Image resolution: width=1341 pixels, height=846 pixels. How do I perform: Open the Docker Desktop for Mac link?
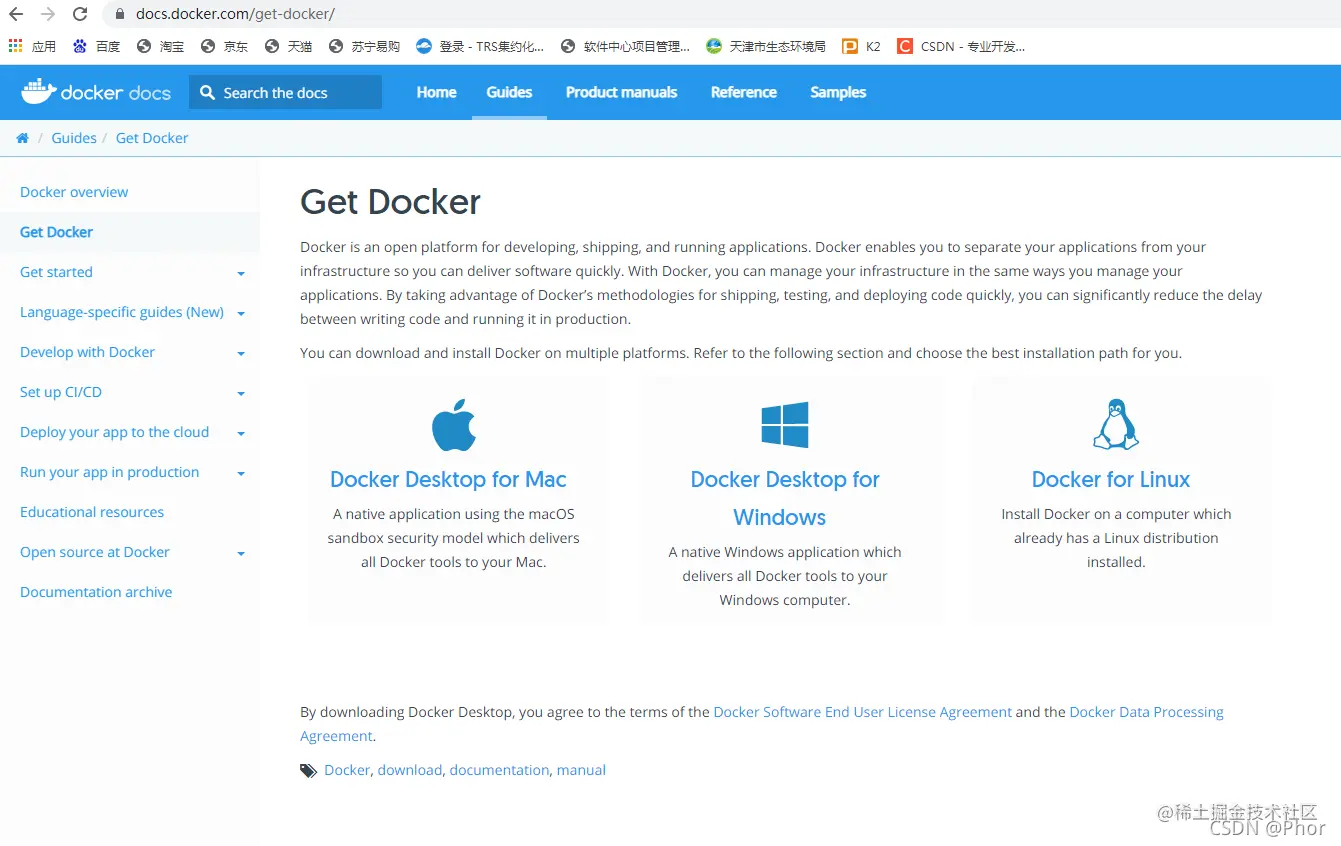[448, 479]
